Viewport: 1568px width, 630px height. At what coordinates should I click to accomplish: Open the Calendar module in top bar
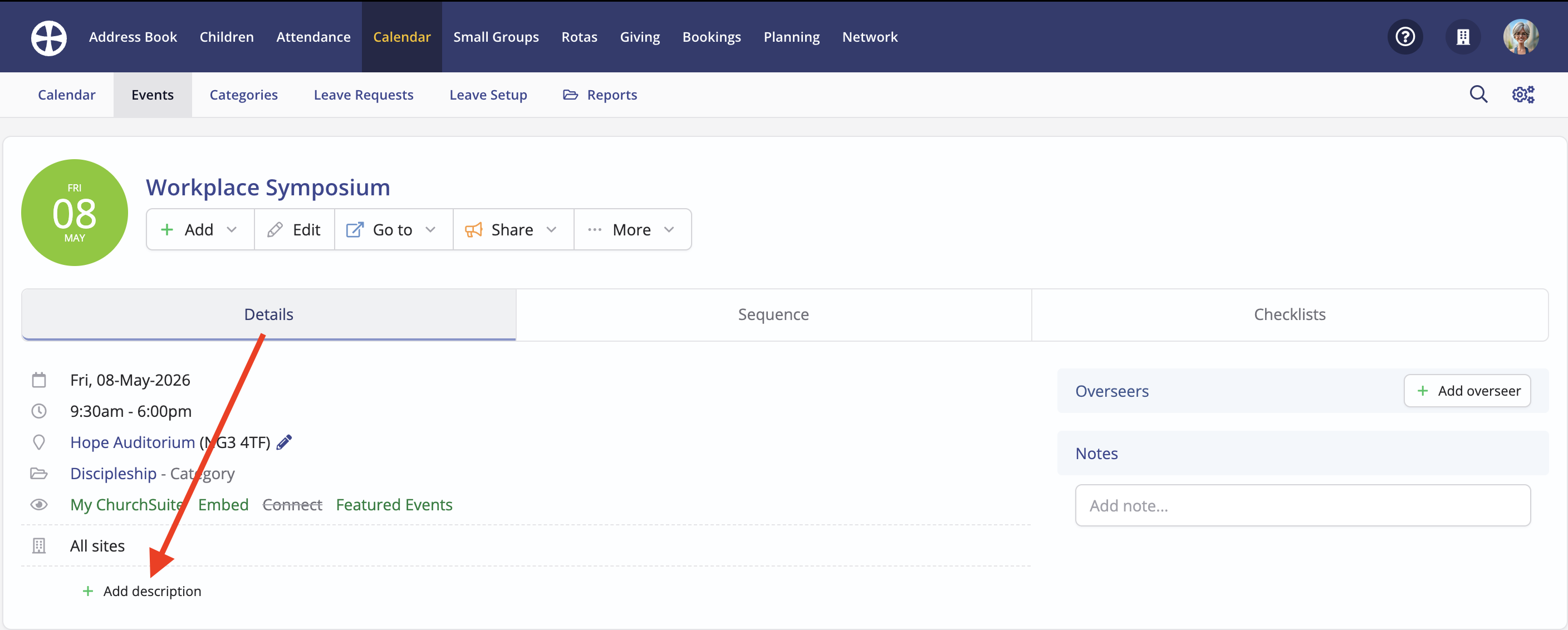pos(401,37)
